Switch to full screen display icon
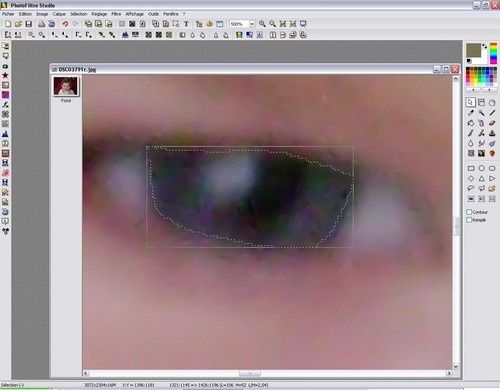Screen dimensions: 500x390 (303, 24)
